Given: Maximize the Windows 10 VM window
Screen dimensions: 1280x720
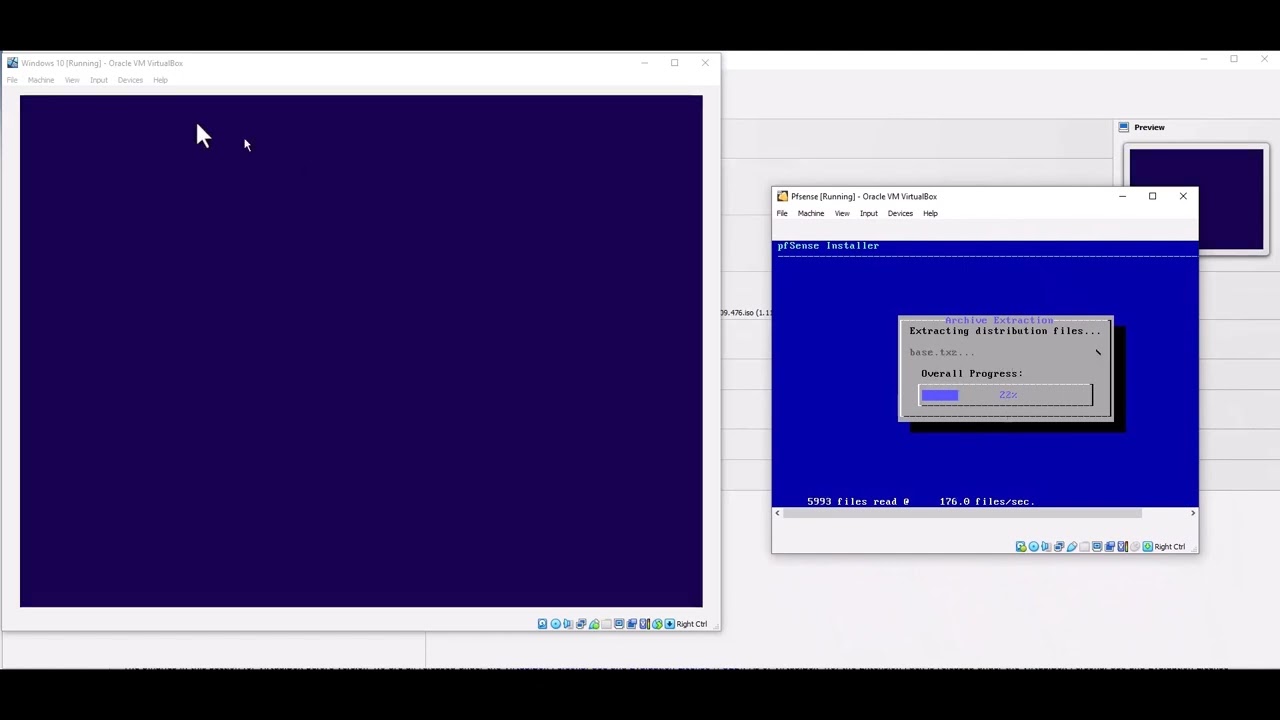Looking at the screenshot, I should [674, 63].
